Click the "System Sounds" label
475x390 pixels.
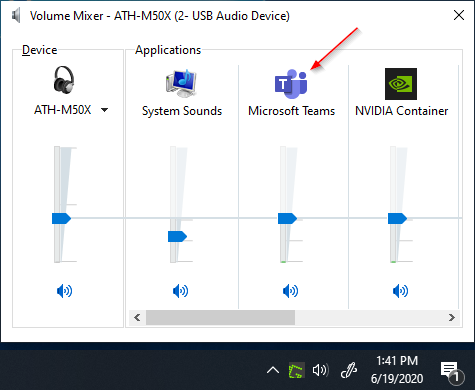182,111
